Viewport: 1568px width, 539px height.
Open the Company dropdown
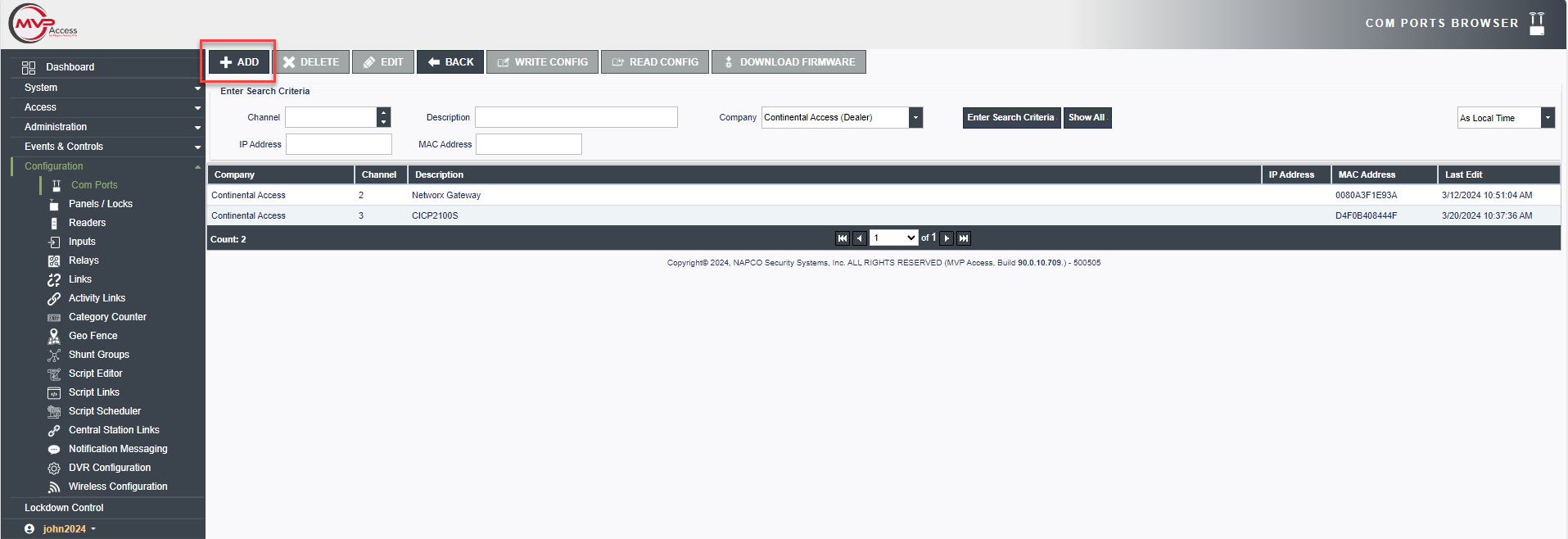point(916,118)
